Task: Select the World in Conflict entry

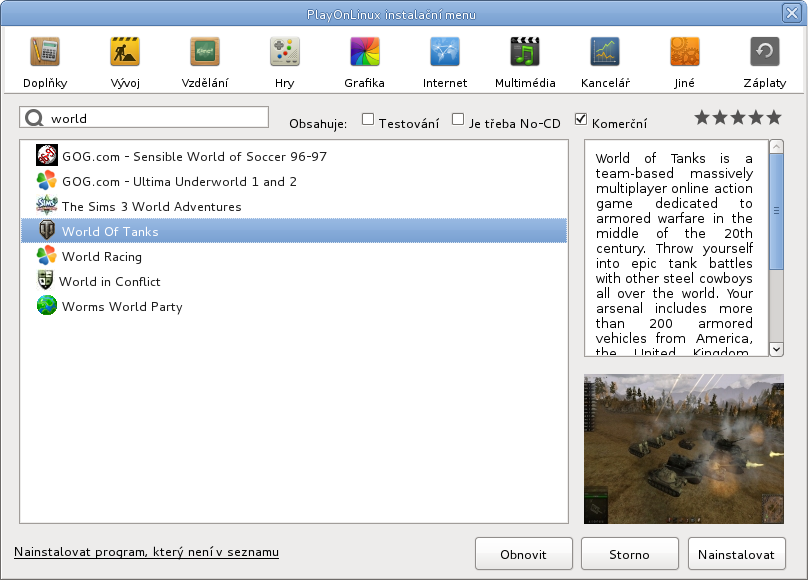Action: pyautogui.click(x=294, y=281)
